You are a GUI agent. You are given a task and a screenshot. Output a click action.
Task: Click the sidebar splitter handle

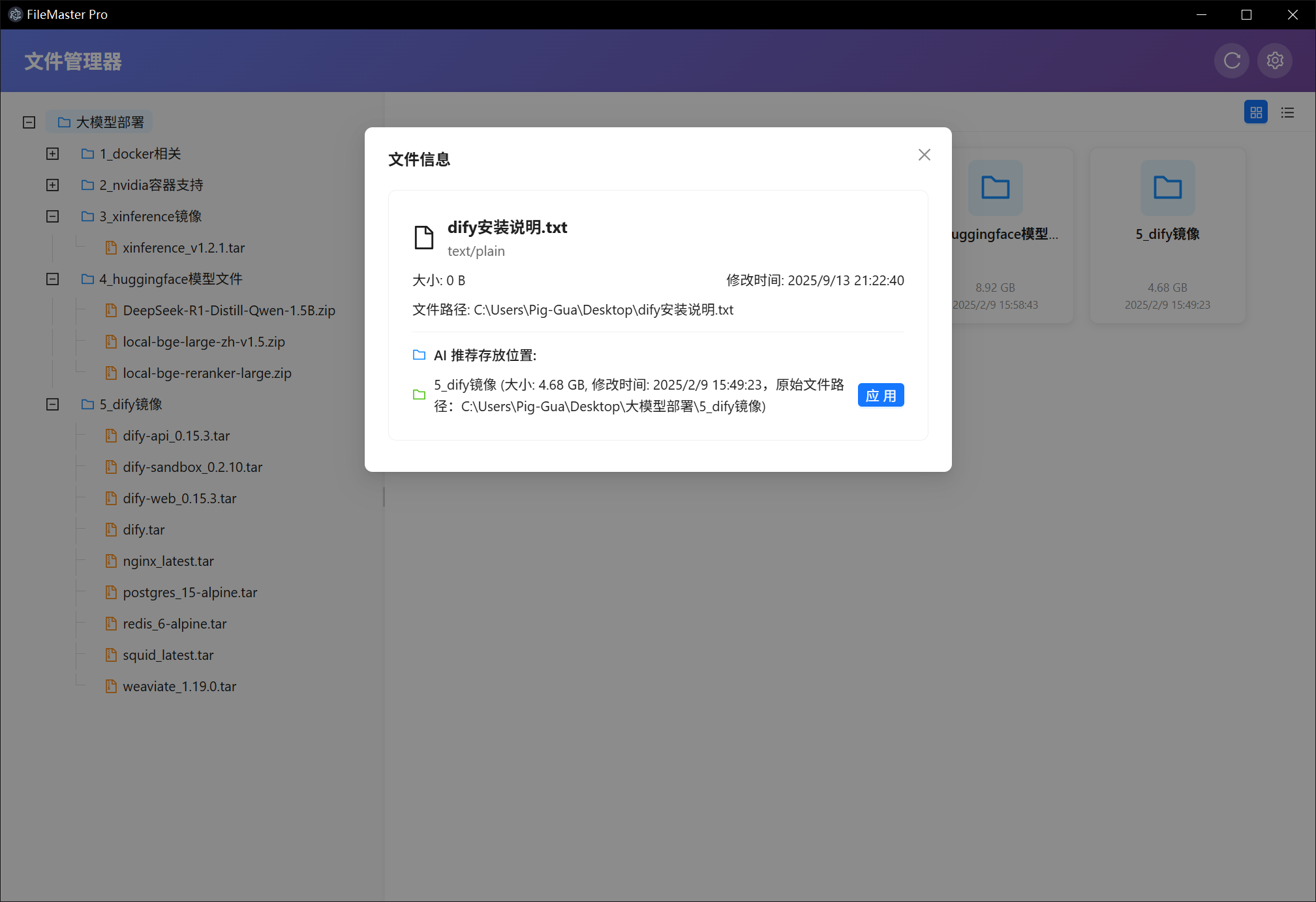point(384,497)
